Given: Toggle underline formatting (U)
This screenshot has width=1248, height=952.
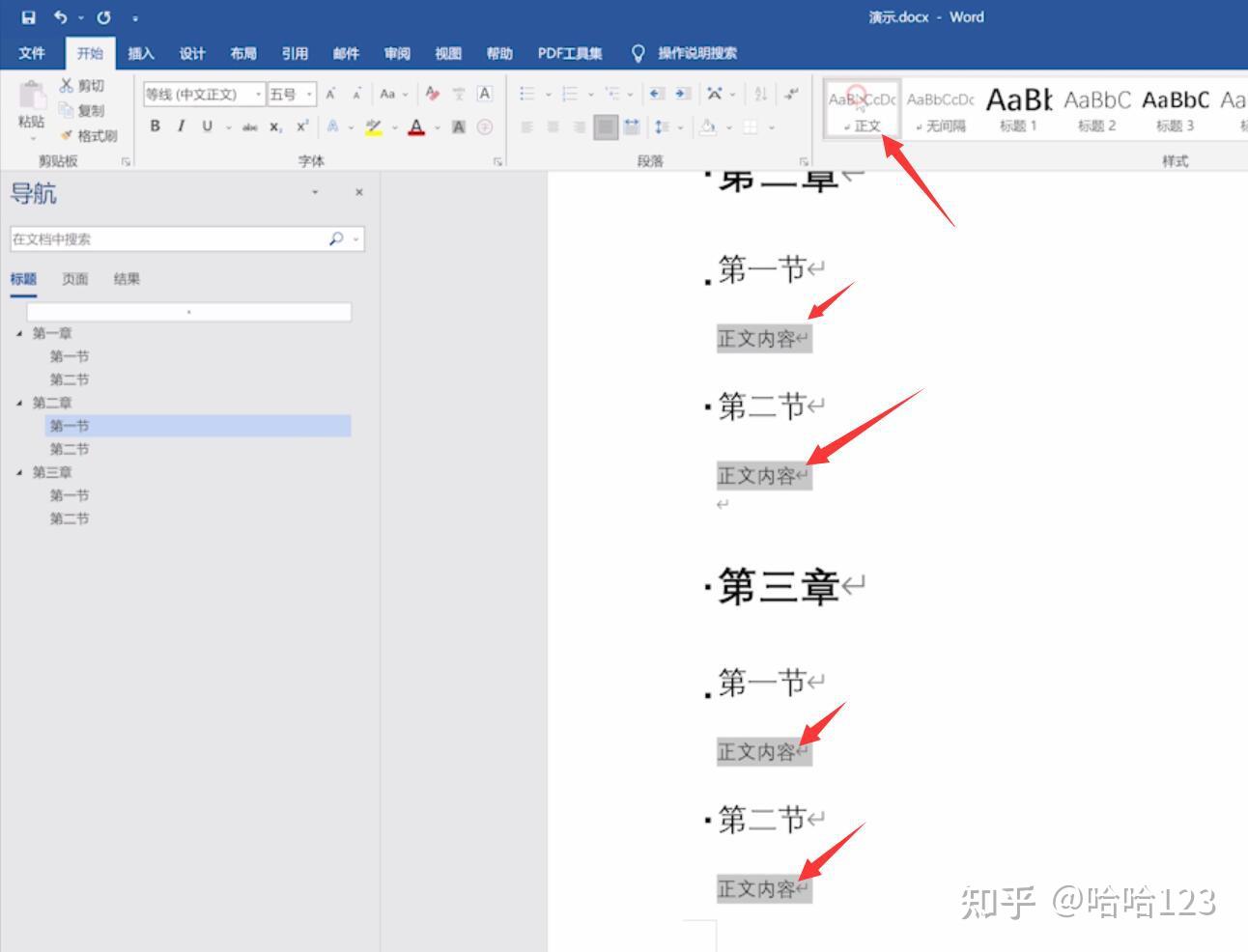Looking at the screenshot, I should [207, 126].
